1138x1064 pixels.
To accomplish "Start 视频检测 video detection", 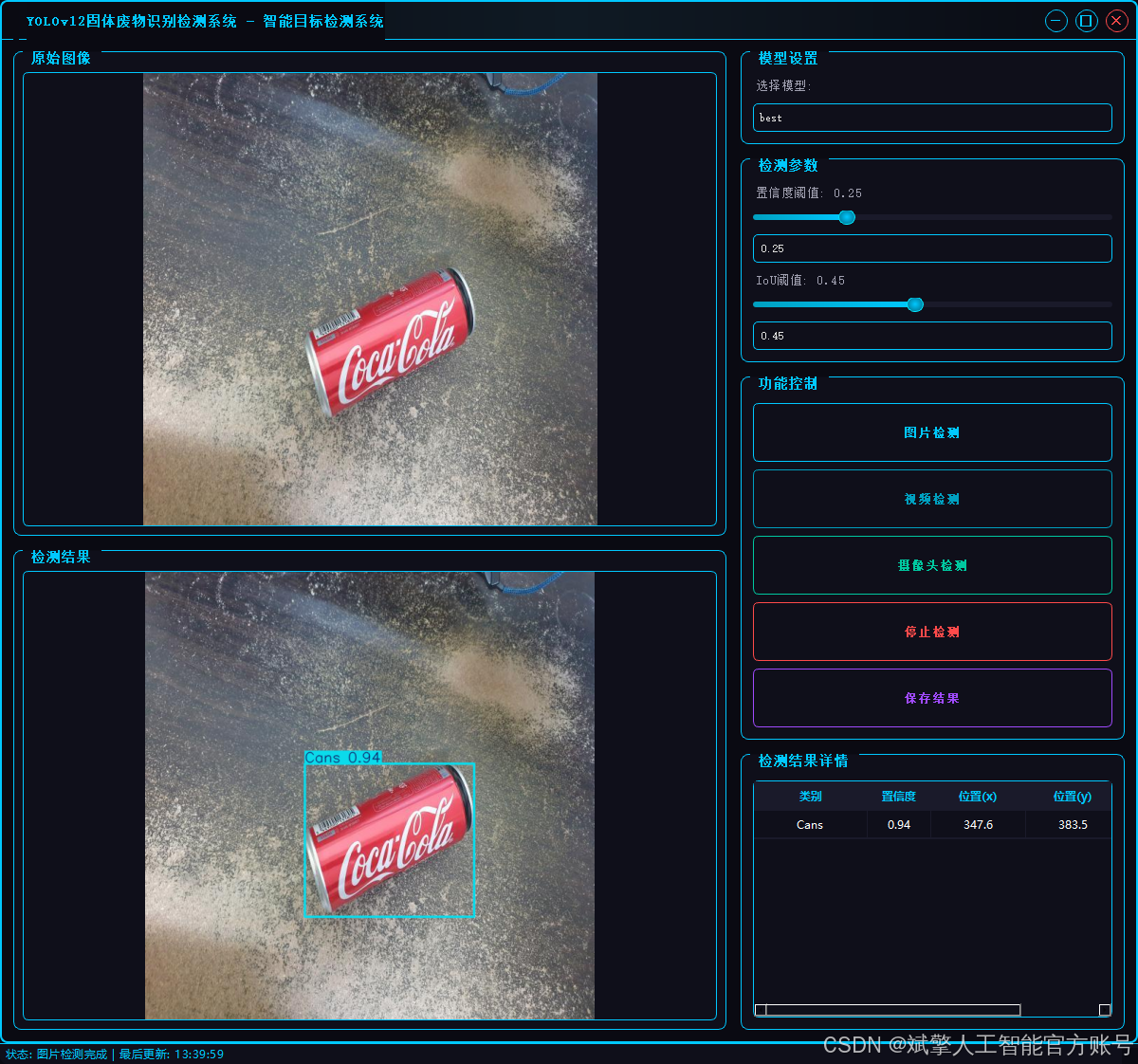I will pyautogui.click(x=932, y=499).
